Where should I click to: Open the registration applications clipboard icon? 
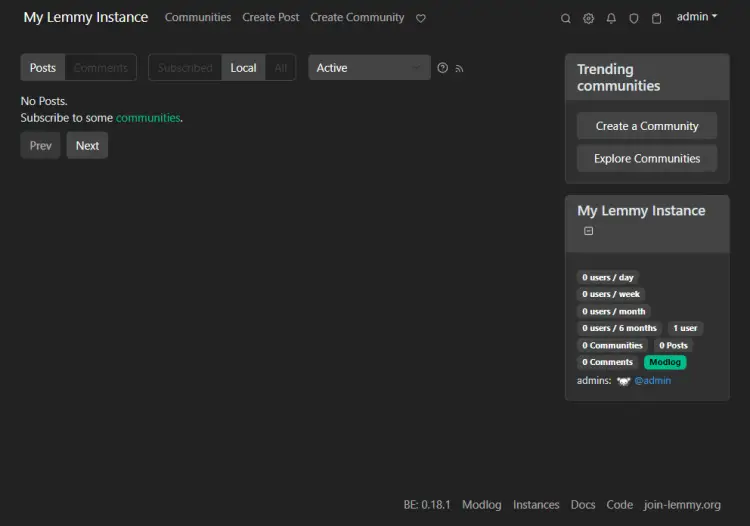(x=656, y=19)
